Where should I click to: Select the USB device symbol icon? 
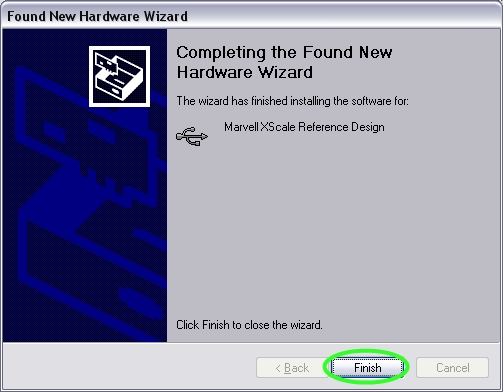(192, 136)
